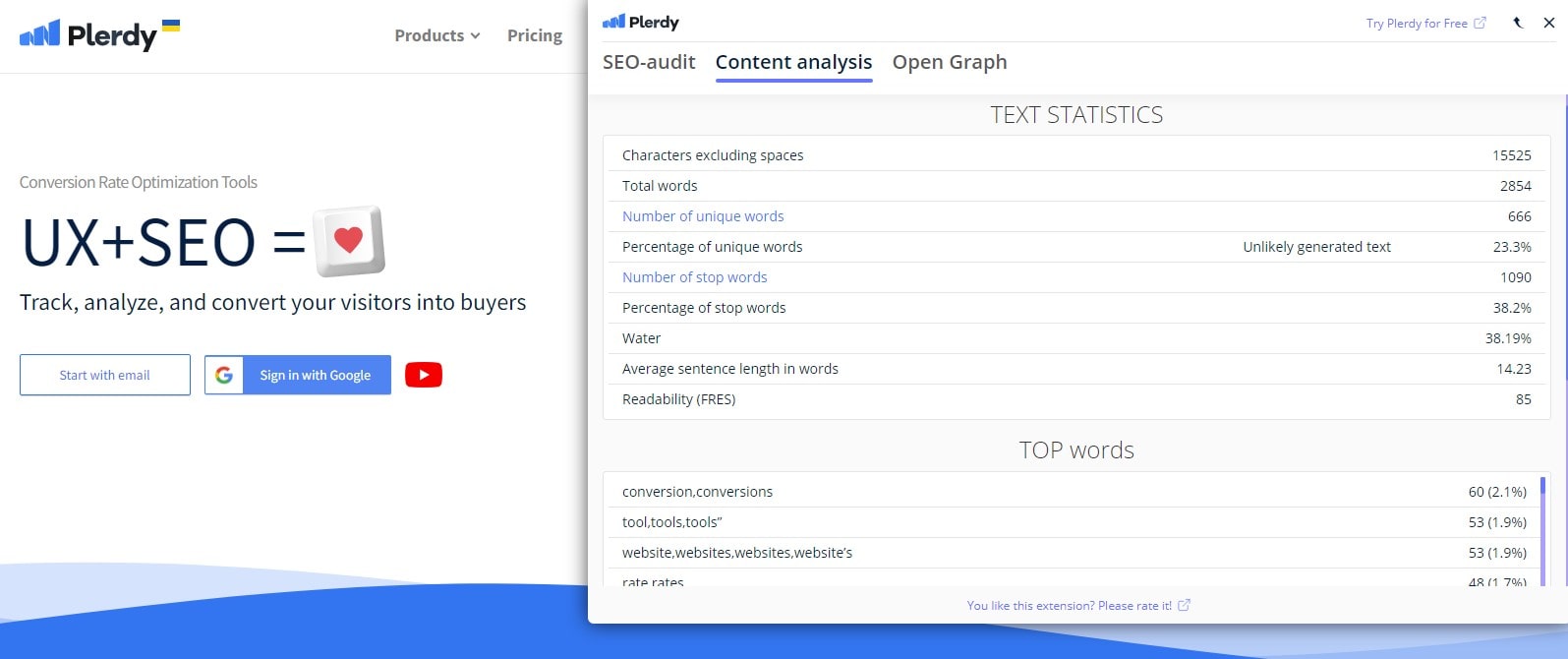The image size is (1568, 659).
Task: Click the Number of stop words link
Action: [695, 277]
